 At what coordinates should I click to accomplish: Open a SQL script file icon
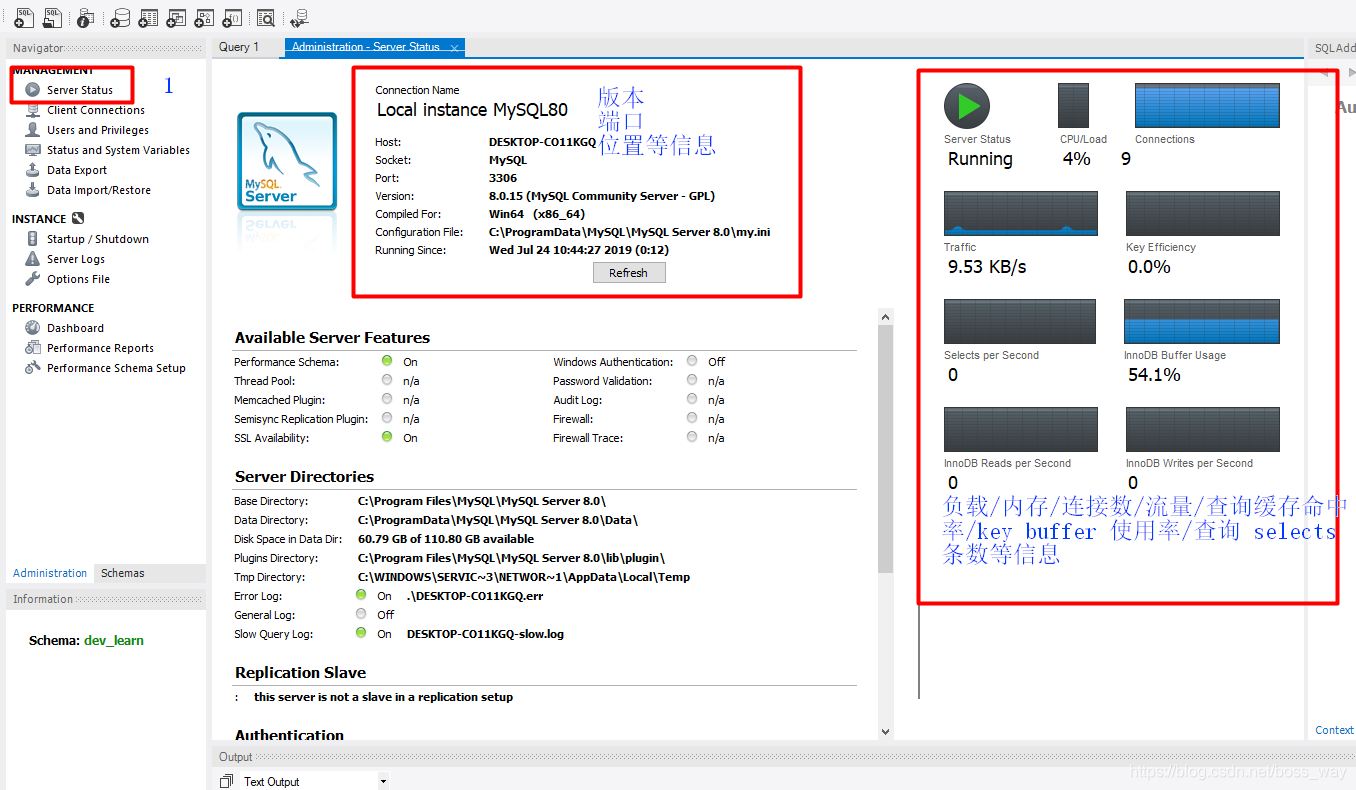pos(52,17)
